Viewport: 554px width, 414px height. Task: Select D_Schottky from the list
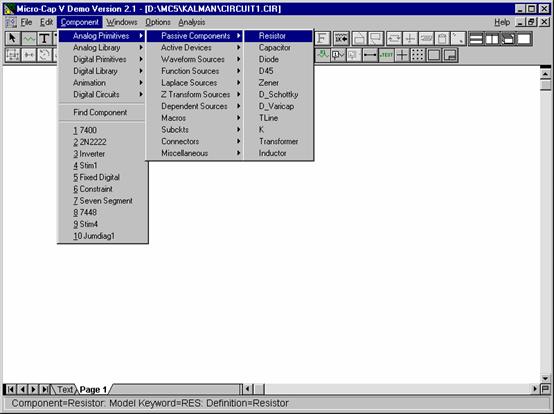click(x=278, y=94)
